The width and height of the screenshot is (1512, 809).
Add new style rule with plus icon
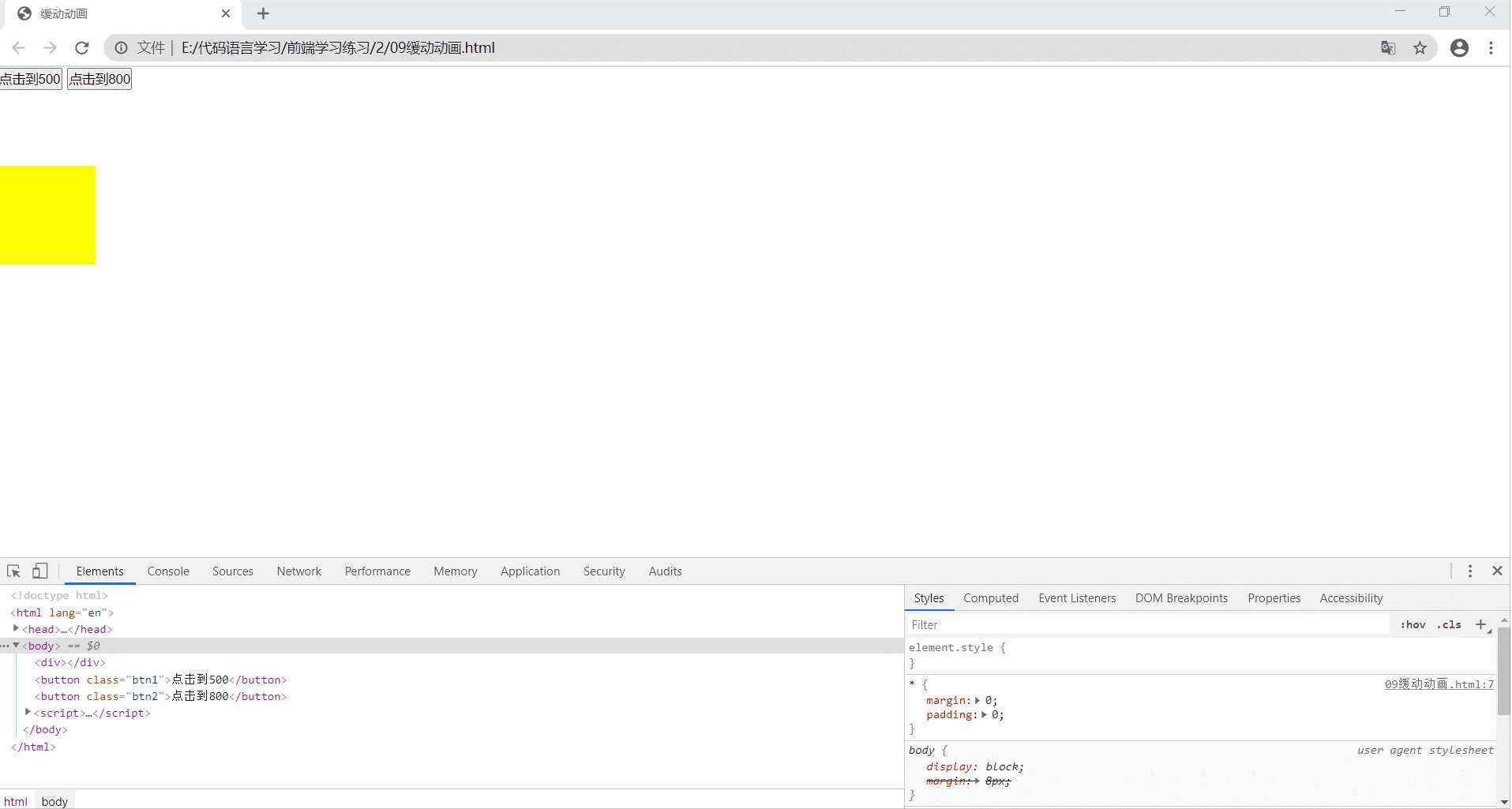(1481, 624)
